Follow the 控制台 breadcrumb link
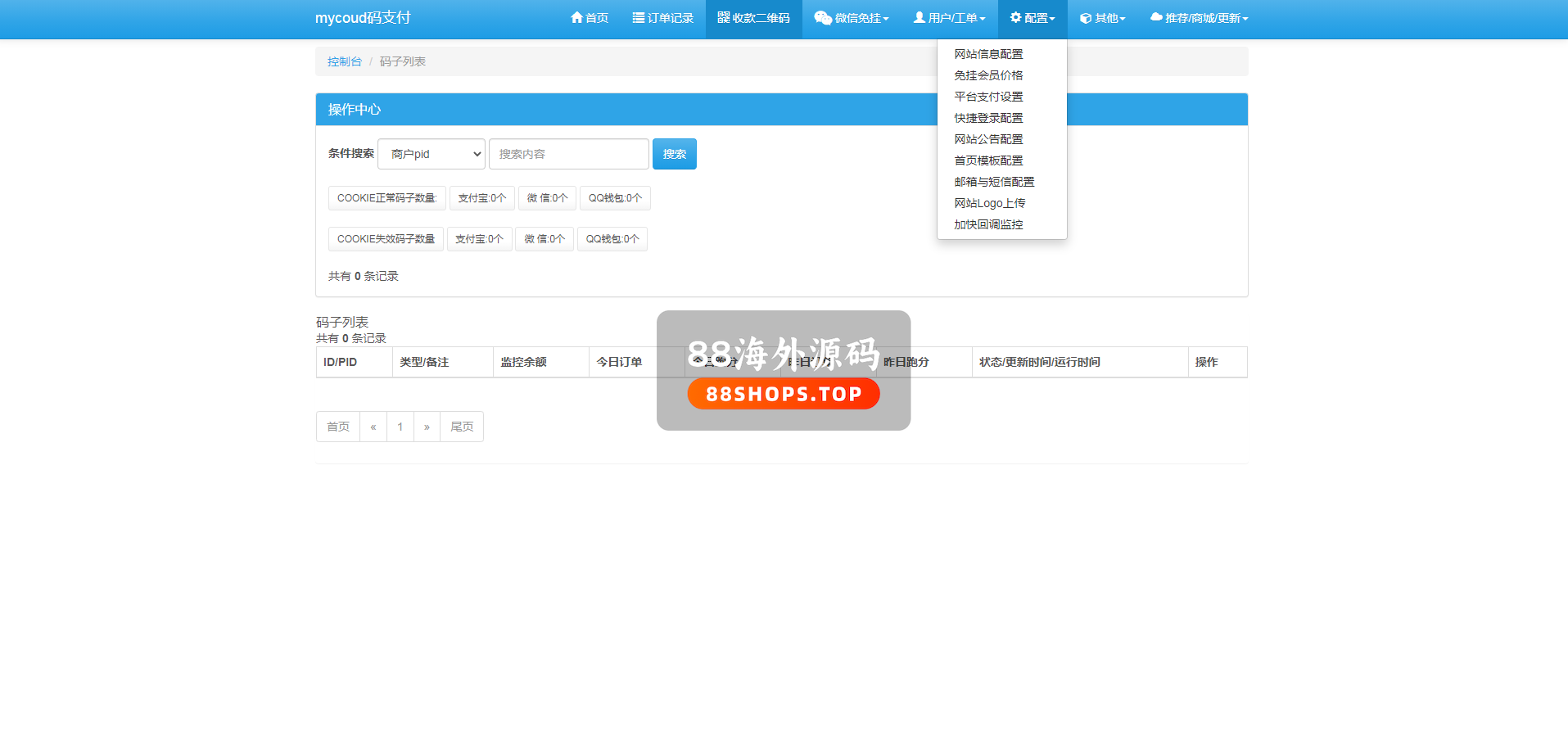The image size is (1568, 741). (344, 61)
